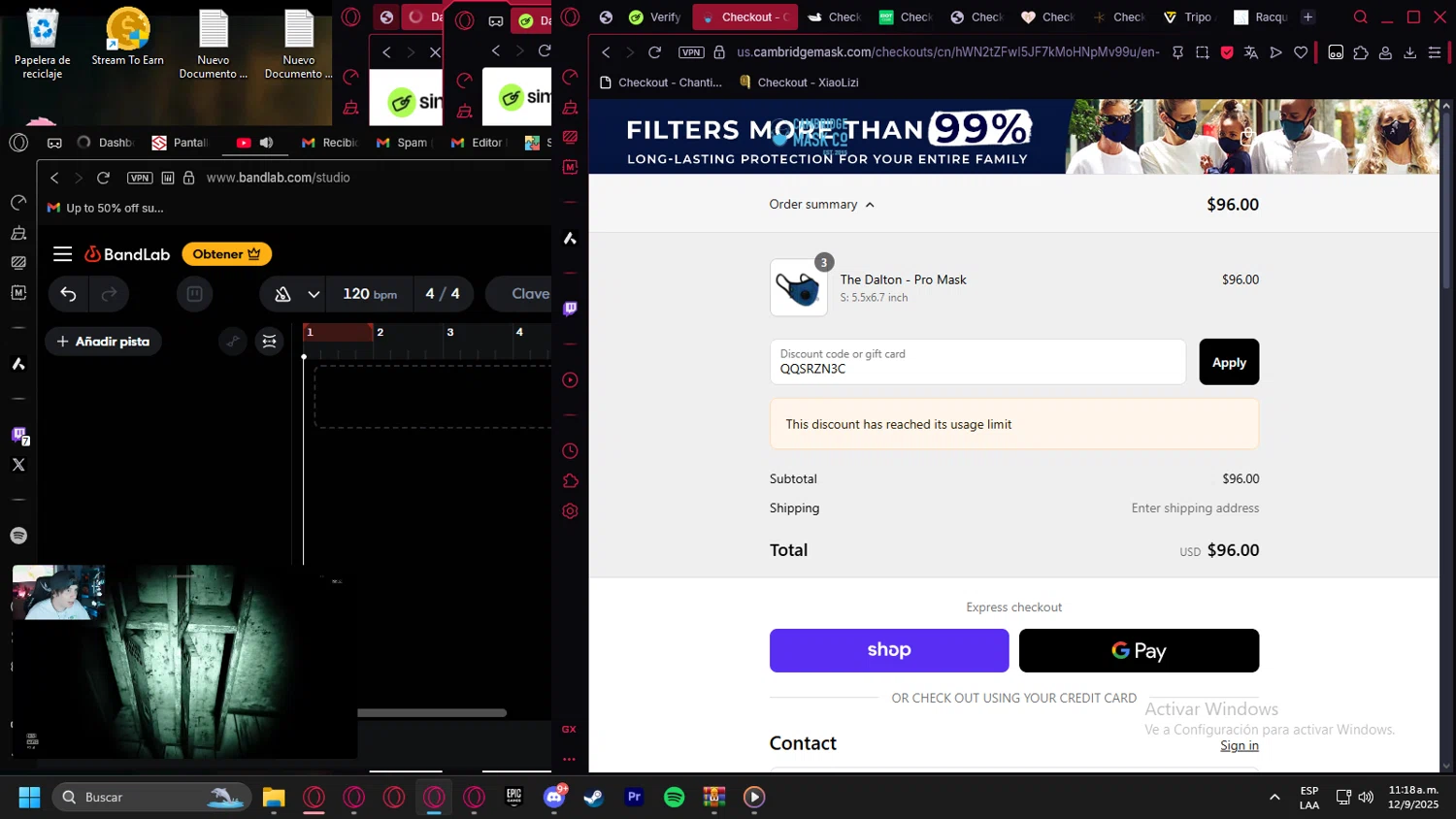Switch to the Verify tab
Screen dimensions: 1456x819
(x=655, y=16)
